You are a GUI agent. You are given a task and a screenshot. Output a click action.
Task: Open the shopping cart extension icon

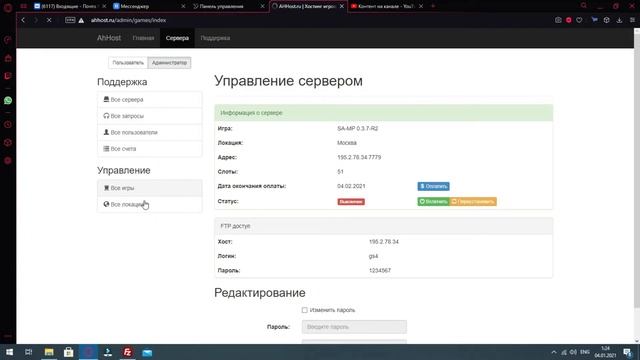tap(594, 20)
